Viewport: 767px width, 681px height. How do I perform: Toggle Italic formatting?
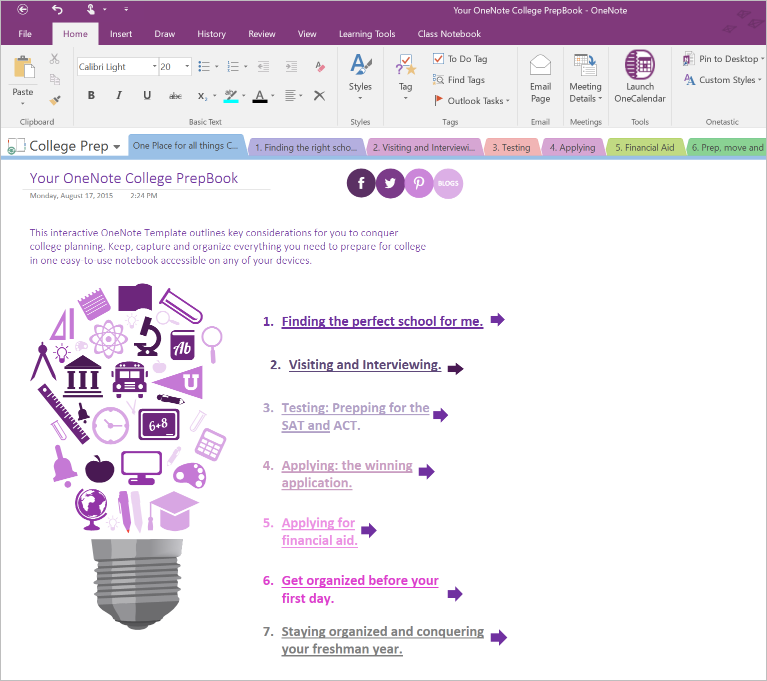119,96
